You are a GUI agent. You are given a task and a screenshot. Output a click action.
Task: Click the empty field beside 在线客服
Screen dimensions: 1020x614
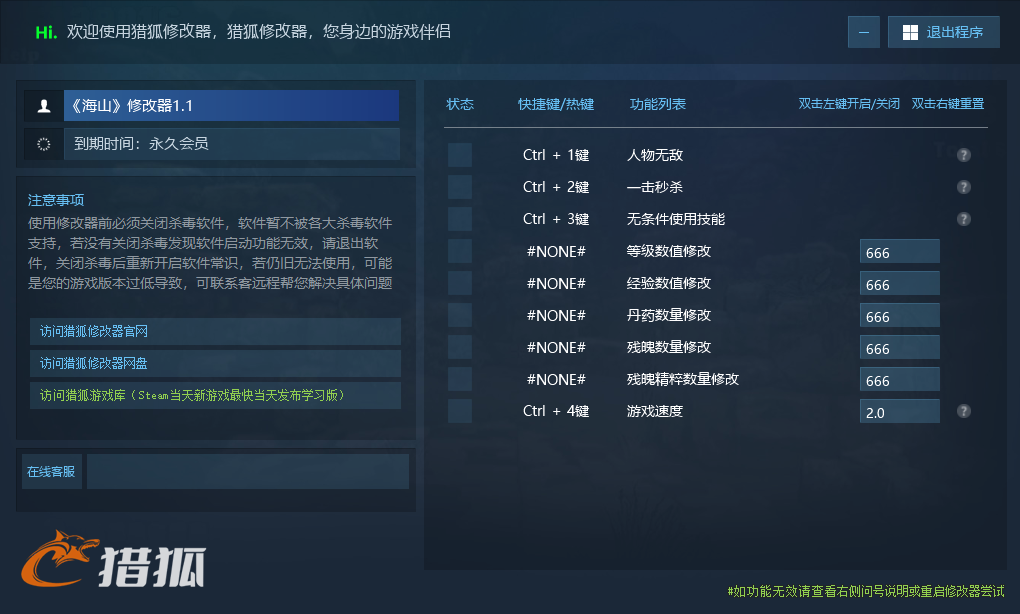tap(248, 472)
